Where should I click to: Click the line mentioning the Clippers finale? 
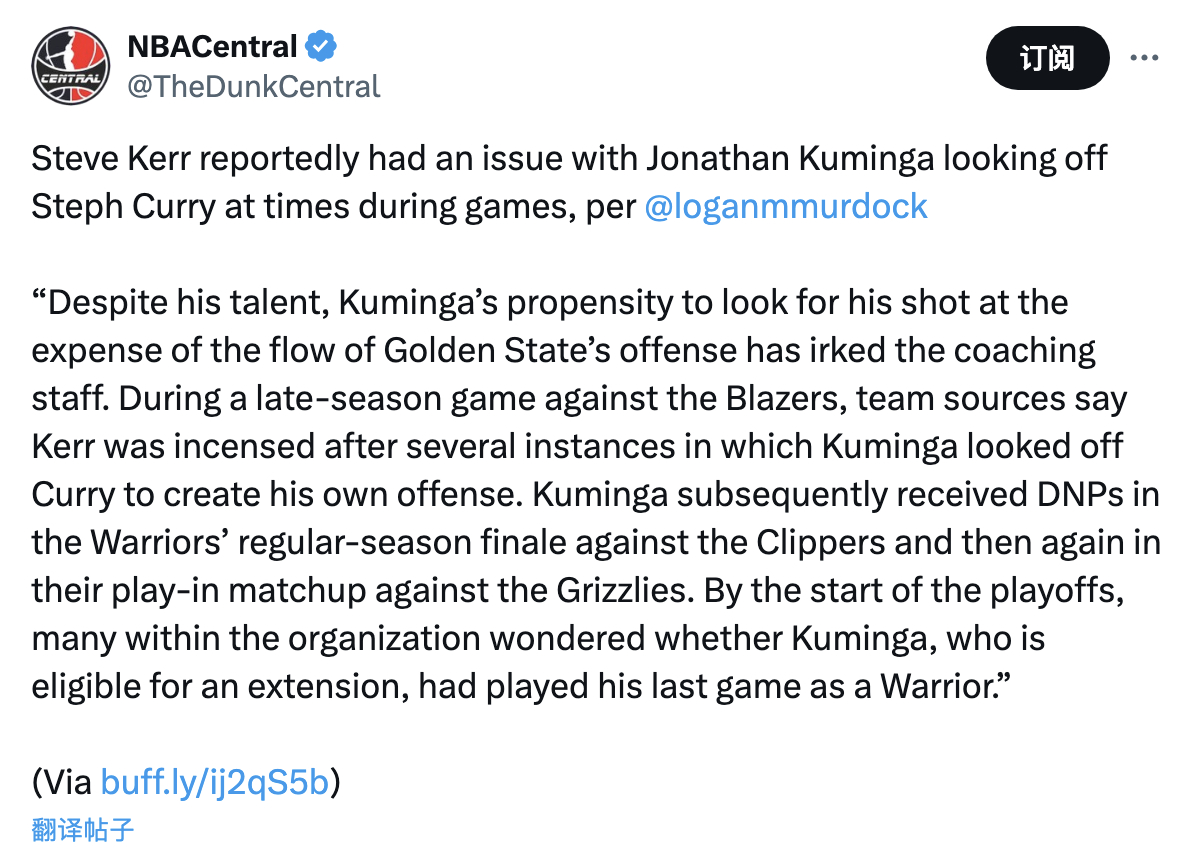point(596,543)
